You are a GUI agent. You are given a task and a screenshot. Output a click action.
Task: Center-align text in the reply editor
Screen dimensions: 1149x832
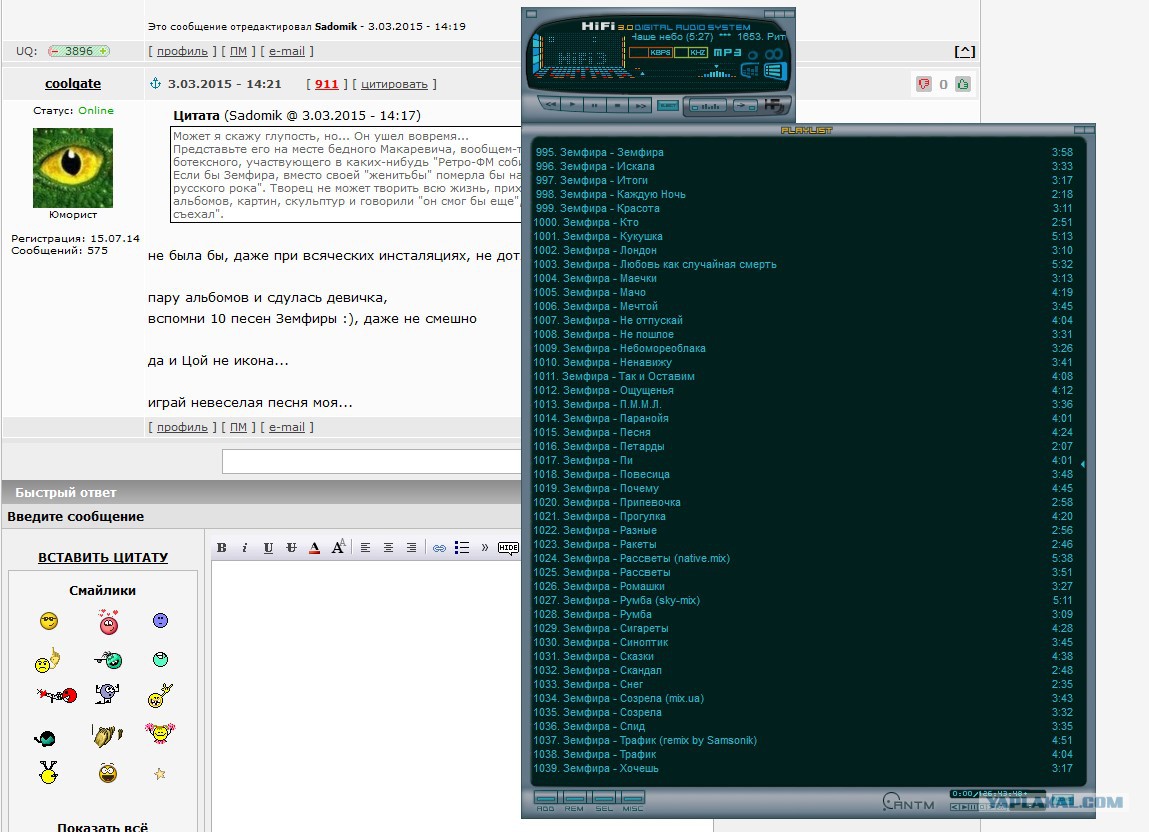pos(388,548)
